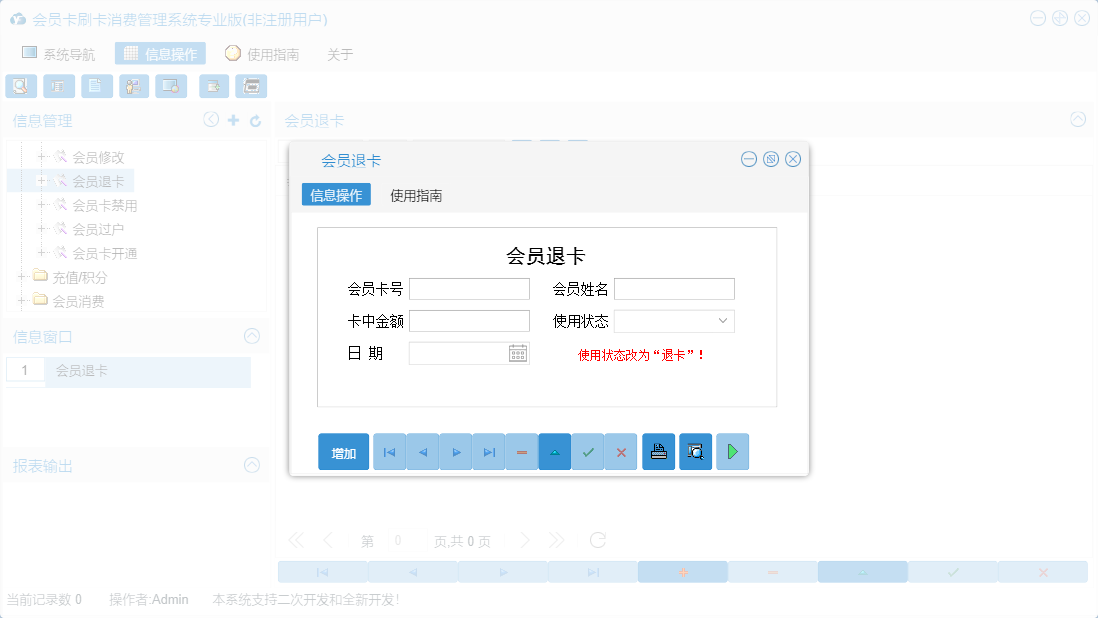Click the last record navigation arrow

[488, 451]
